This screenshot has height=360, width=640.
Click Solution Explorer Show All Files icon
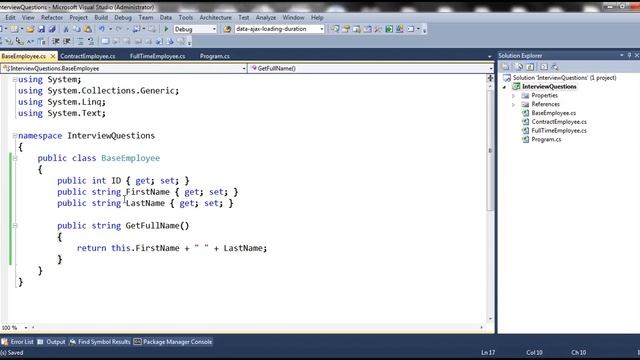pos(520,67)
